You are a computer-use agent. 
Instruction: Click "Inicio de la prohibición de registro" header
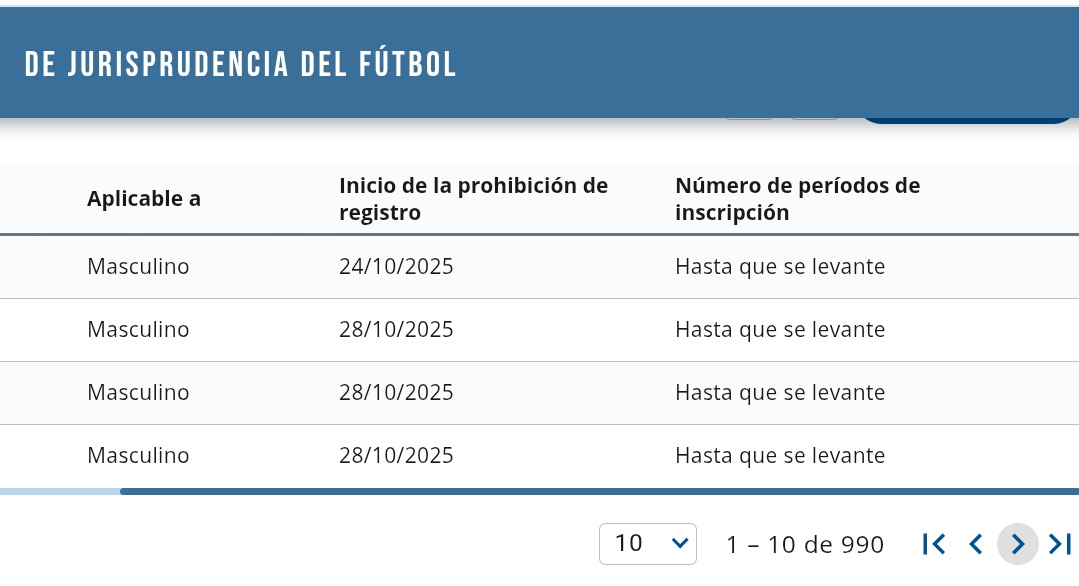pyautogui.click(x=473, y=199)
